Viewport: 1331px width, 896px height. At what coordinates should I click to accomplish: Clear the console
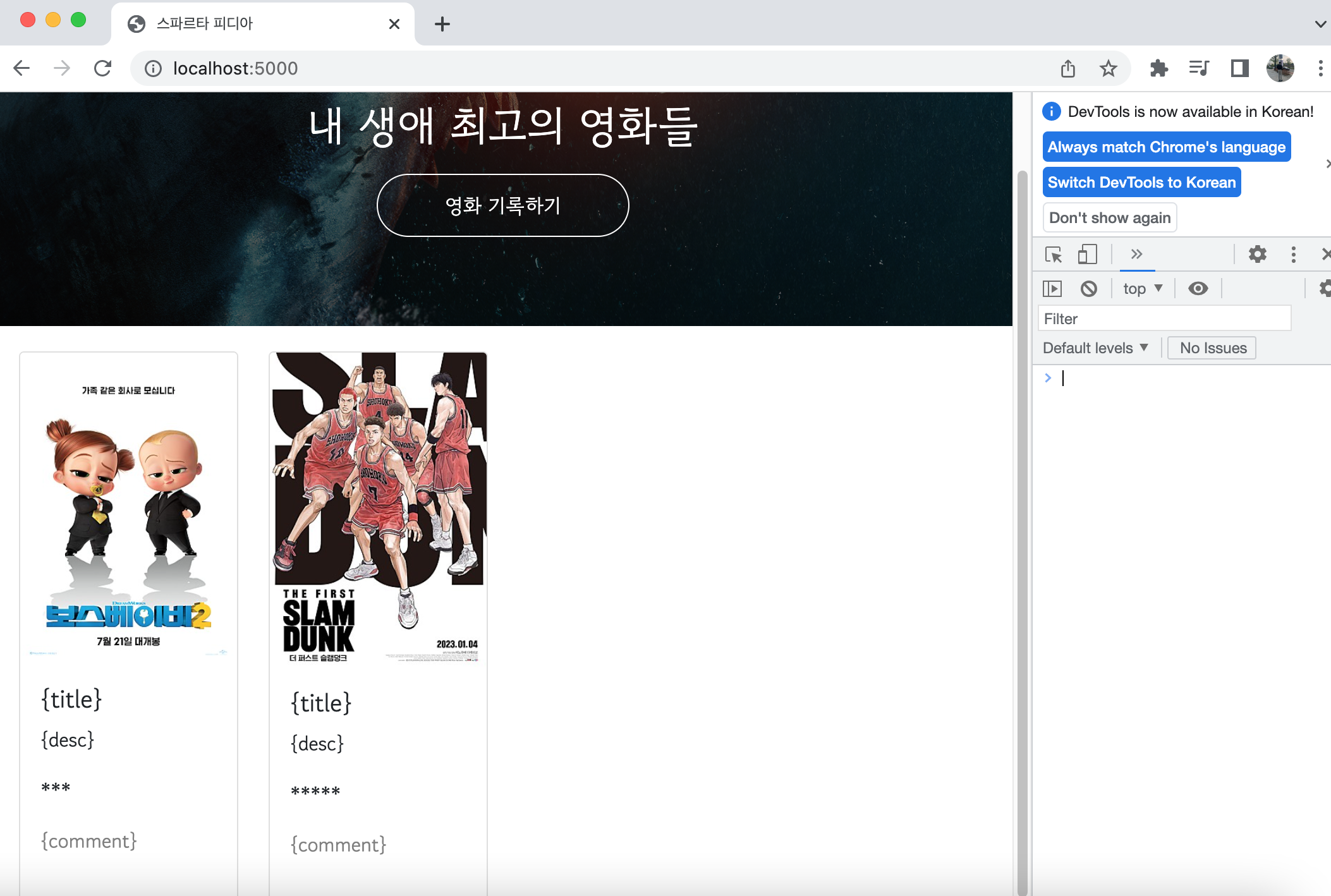tap(1088, 289)
